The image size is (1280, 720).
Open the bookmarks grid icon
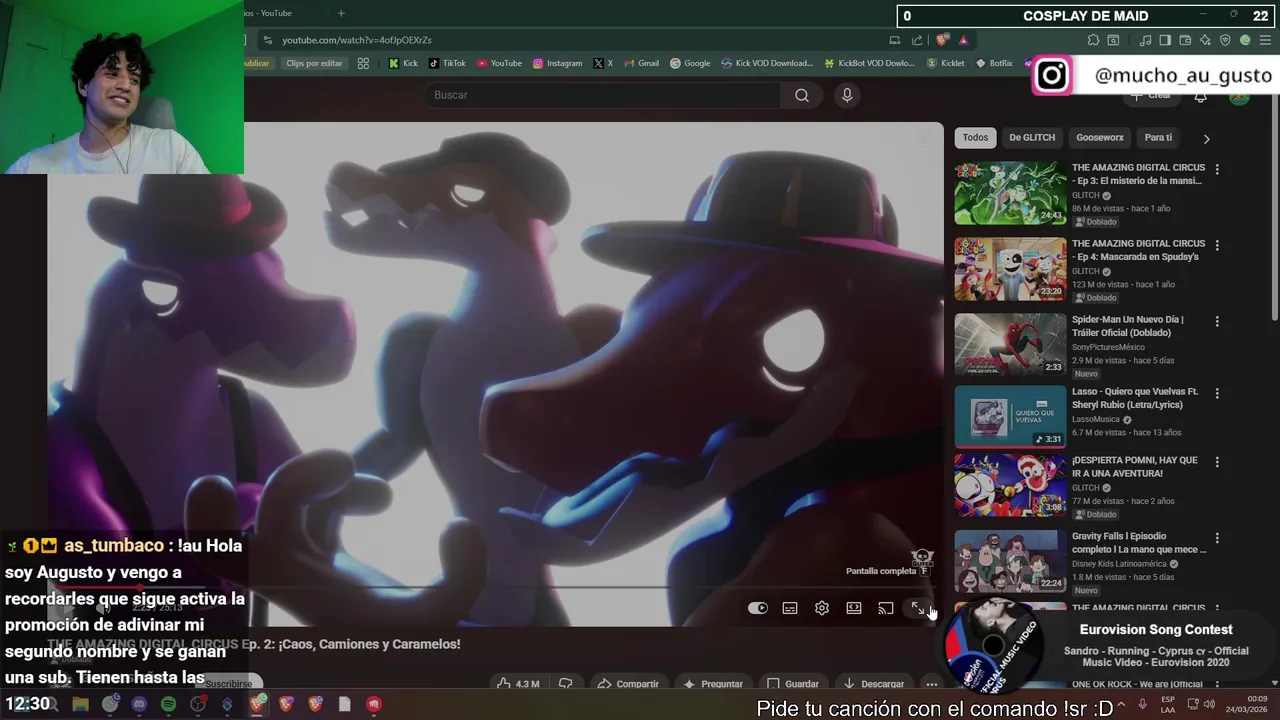point(363,63)
